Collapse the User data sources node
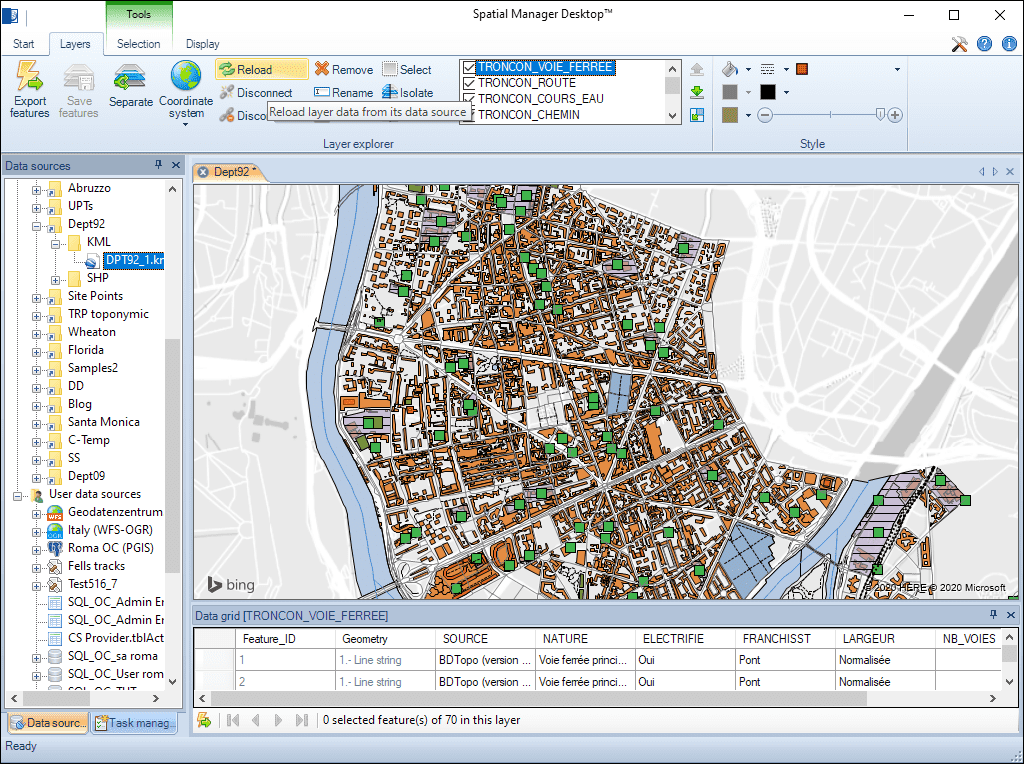 [18, 496]
